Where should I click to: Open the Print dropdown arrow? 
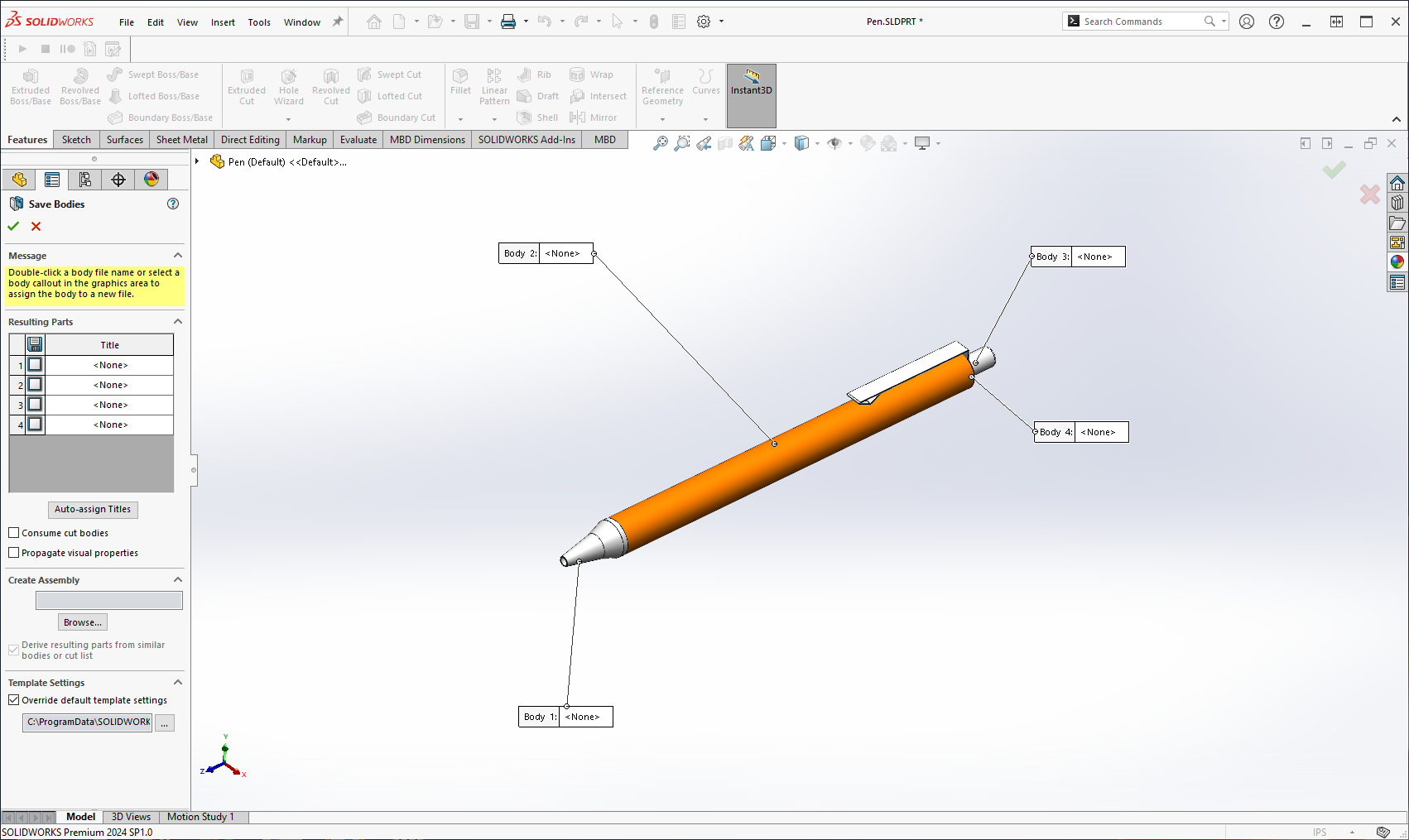(x=526, y=22)
